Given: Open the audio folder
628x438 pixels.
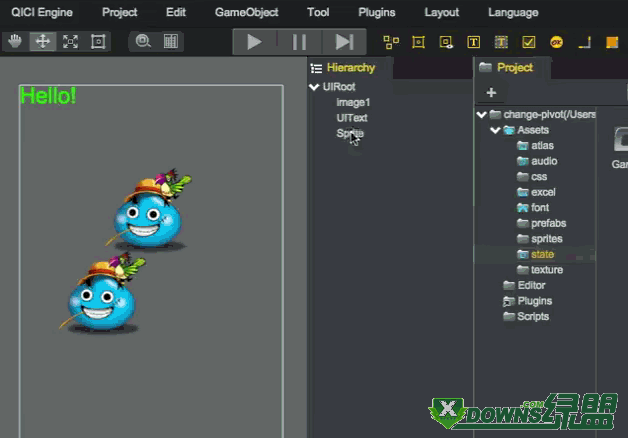Looking at the screenshot, I should 544,161.
